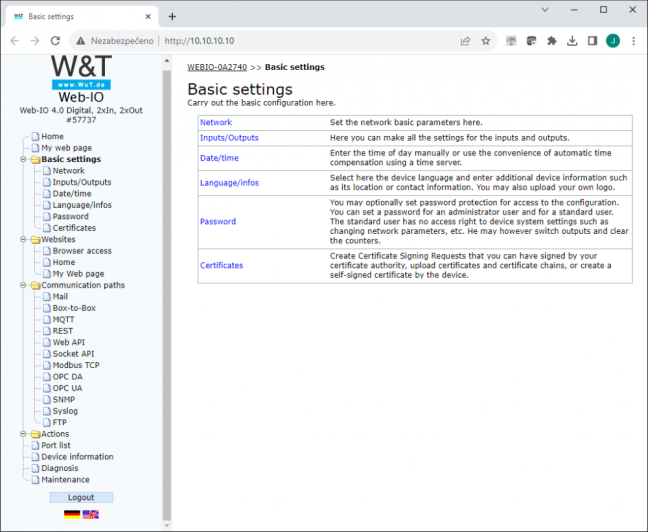Collapse the Basic settings tree folder

click(23, 159)
